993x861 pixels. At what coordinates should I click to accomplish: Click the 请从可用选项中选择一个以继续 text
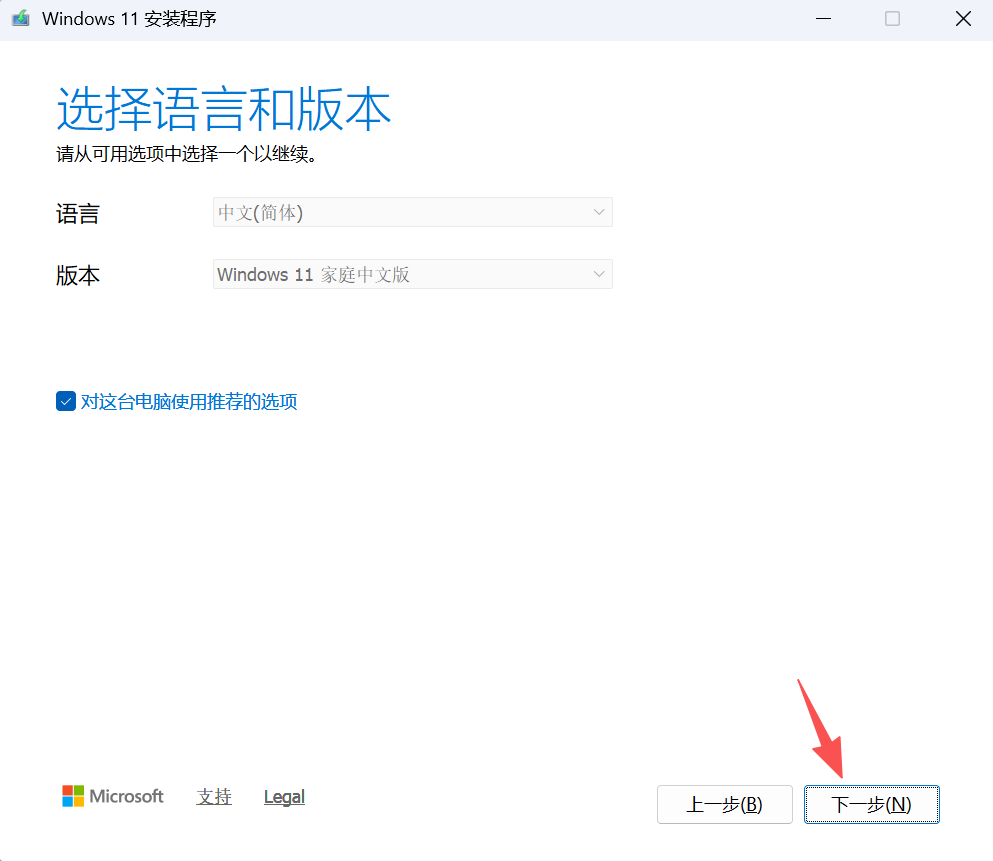pyautogui.click(x=186, y=154)
